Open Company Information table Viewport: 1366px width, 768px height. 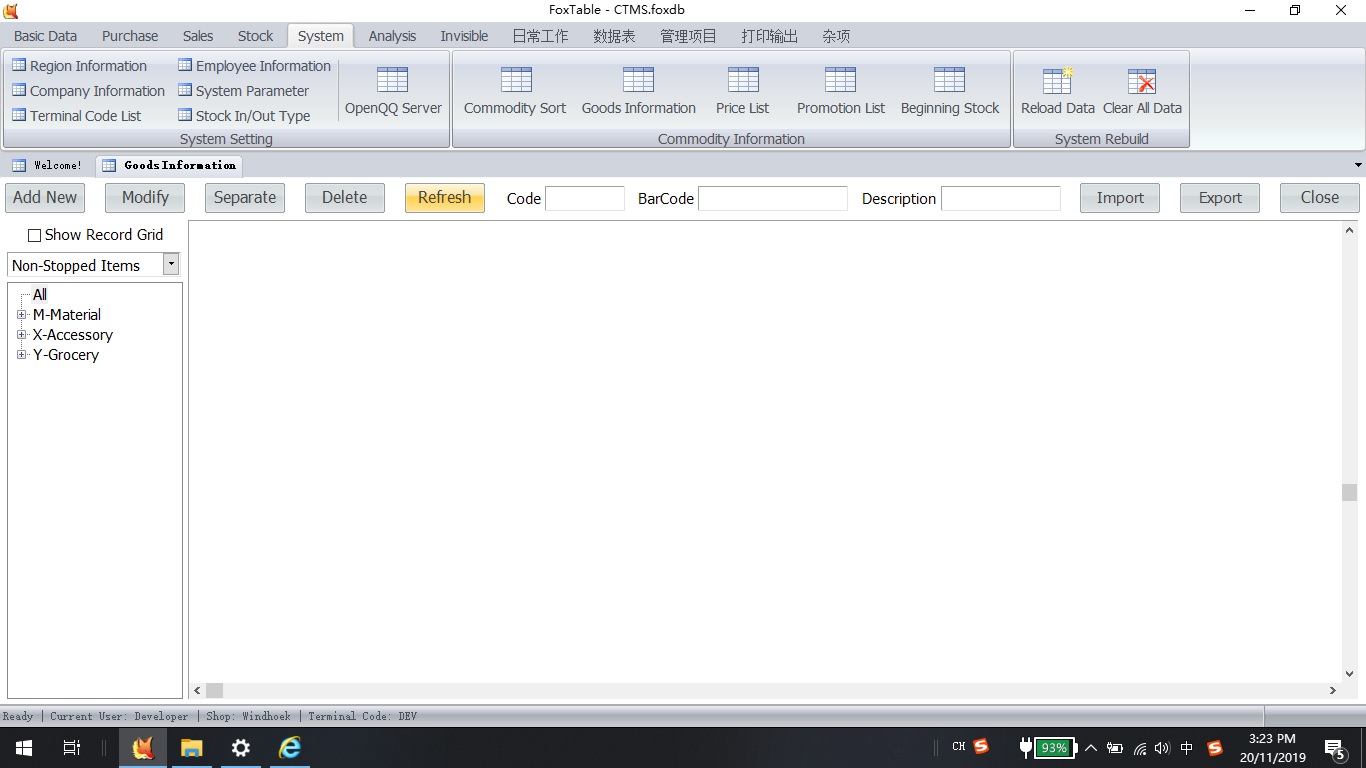pos(88,91)
